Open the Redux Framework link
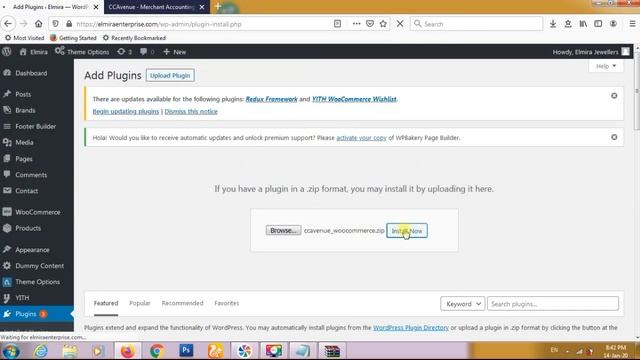The image size is (640, 360). [x=271, y=99]
